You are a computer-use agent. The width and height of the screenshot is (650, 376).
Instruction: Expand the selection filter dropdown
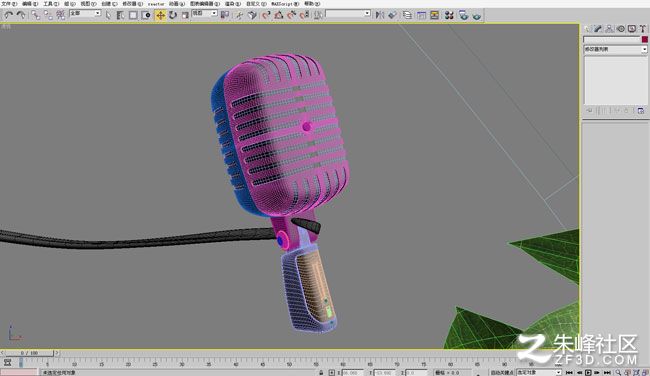(x=85, y=13)
